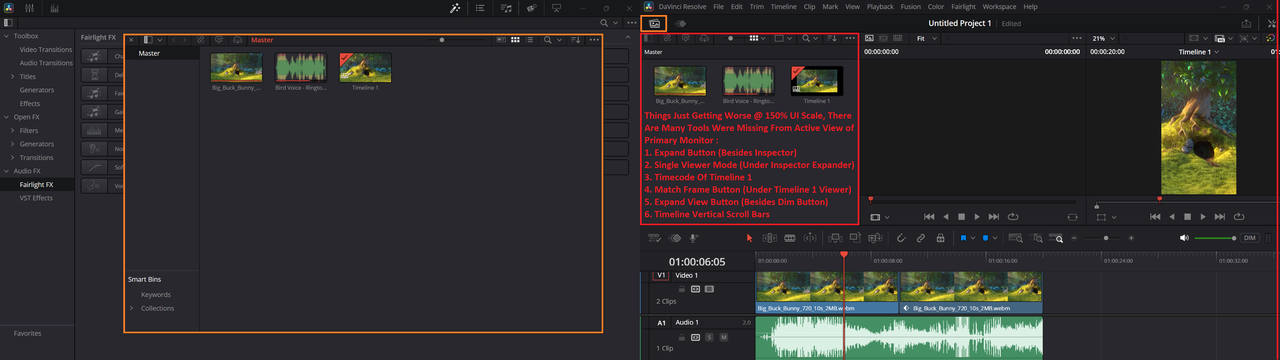The height and width of the screenshot is (360, 1280).
Task: Click the Mixer icon in left window top bar
Action: click(x=29, y=8)
